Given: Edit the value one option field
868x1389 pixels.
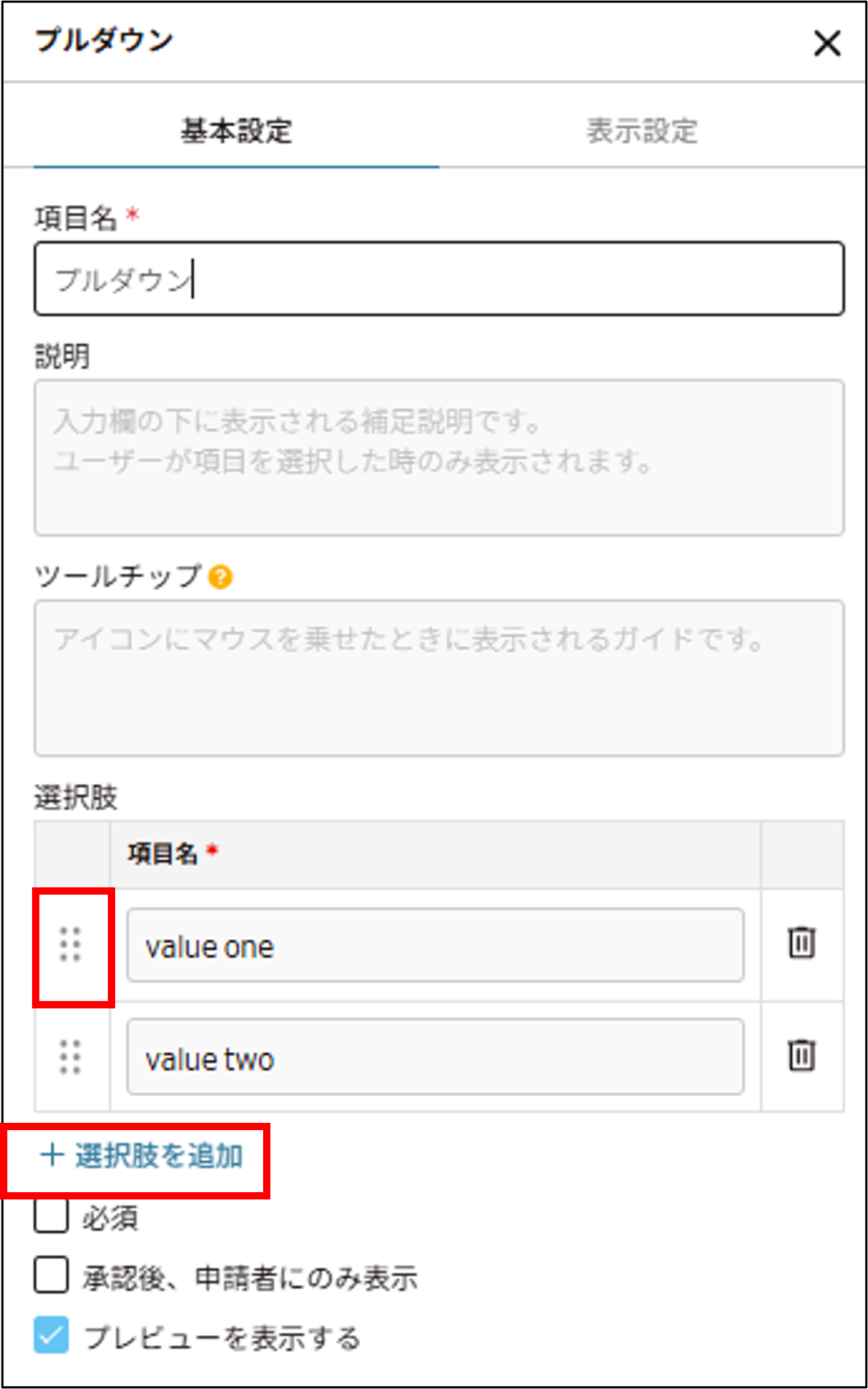Looking at the screenshot, I should 435,945.
